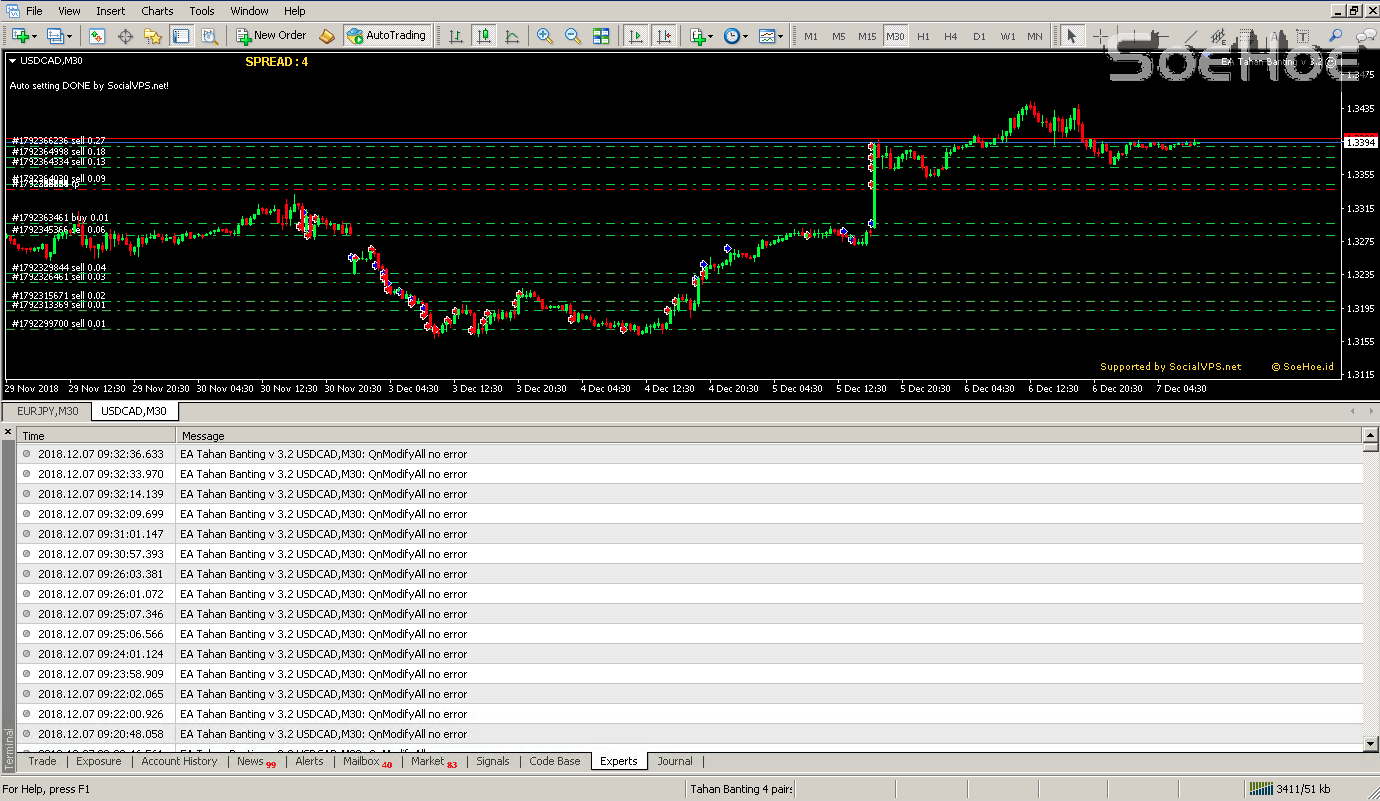Enable auto scroll on the chart
This screenshot has height=801, width=1380.
pyautogui.click(x=636, y=35)
